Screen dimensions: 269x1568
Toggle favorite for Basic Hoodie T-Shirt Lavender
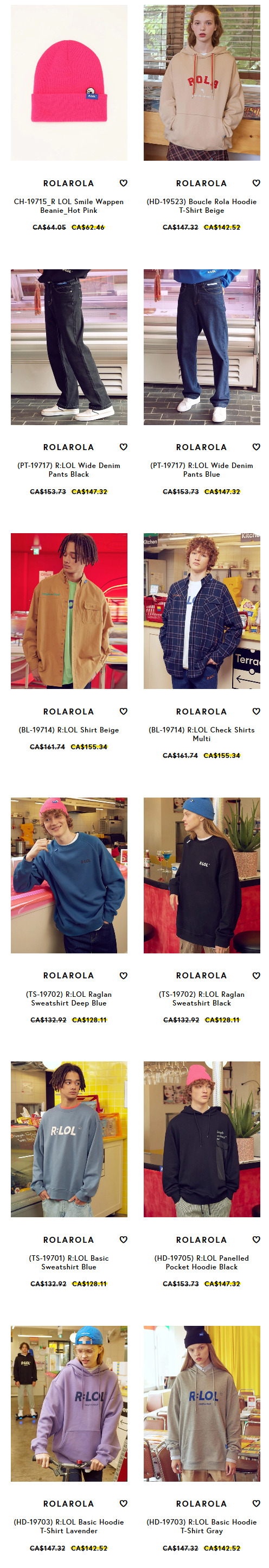click(124, 1503)
